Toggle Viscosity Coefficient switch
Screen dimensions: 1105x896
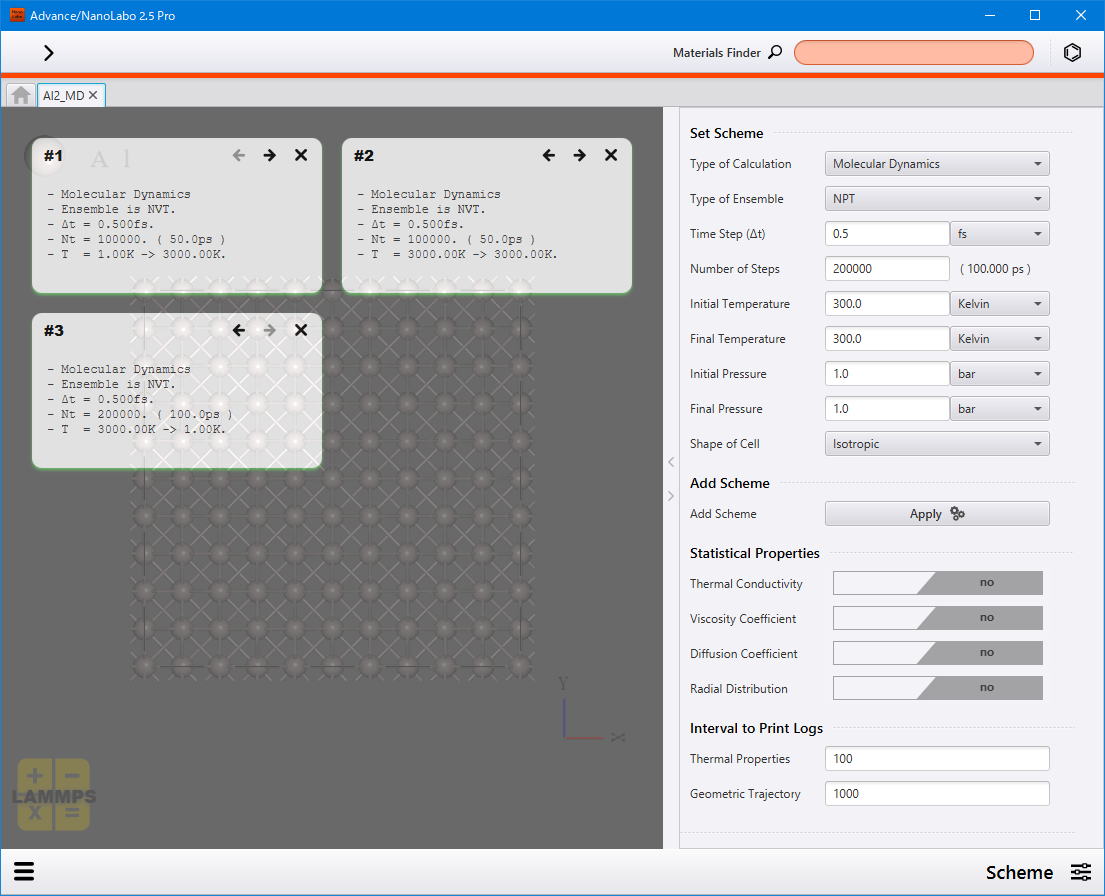937,618
